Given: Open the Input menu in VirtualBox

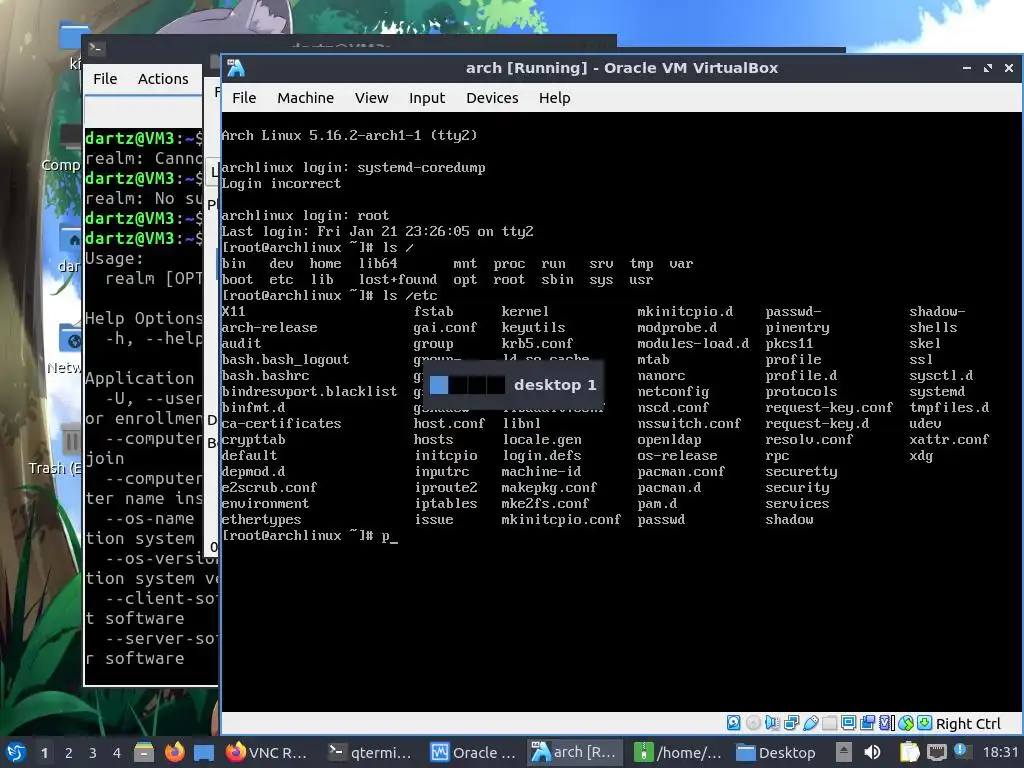Looking at the screenshot, I should pos(427,98).
